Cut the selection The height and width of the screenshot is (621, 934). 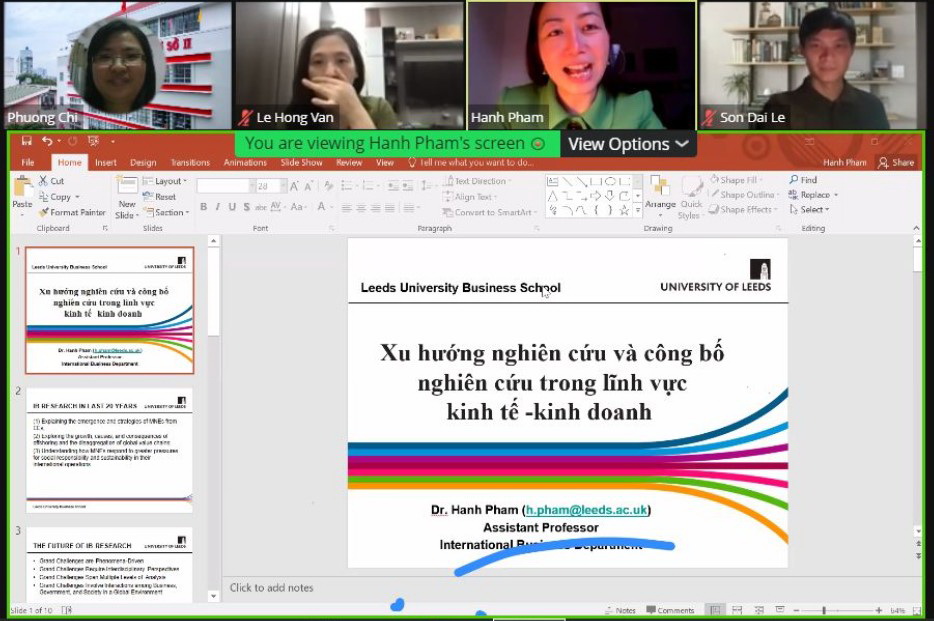tap(51, 180)
